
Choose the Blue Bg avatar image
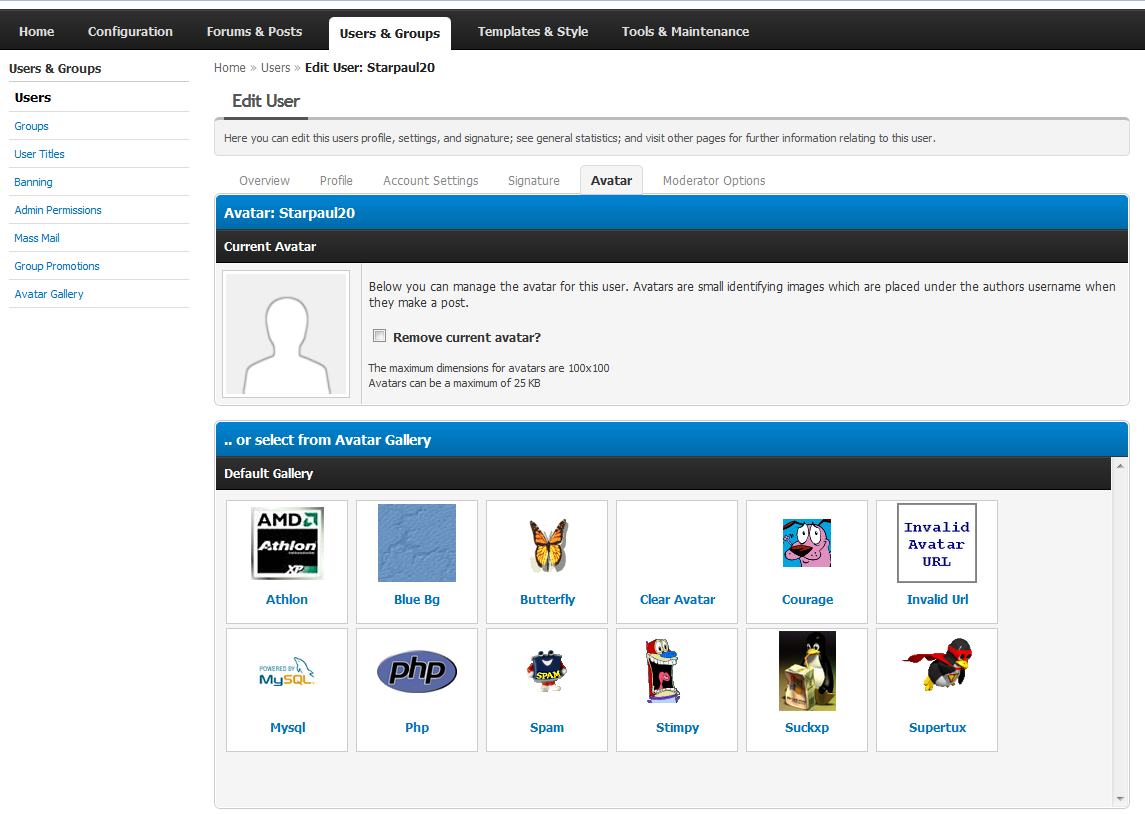(x=417, y=542)
